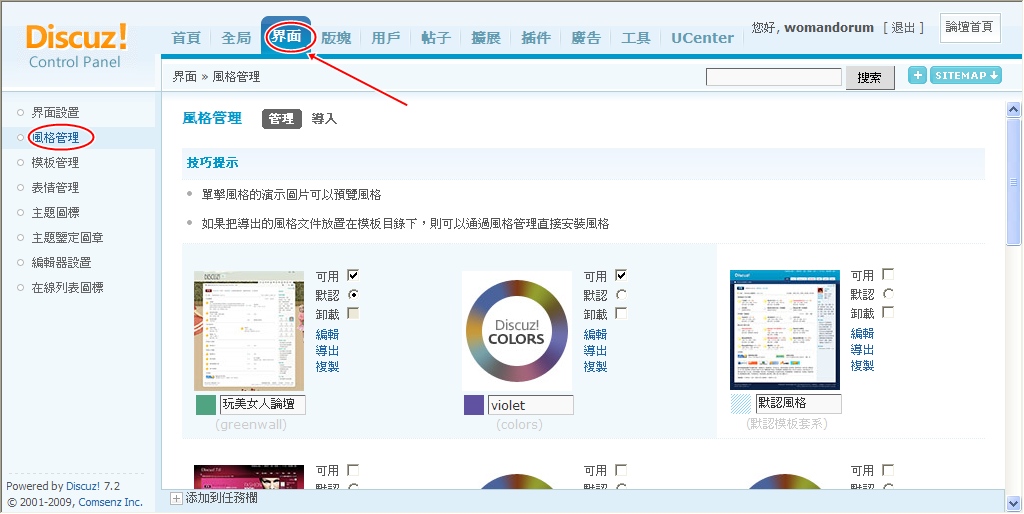Click the green swatch beside 玩美女人論壇

[206, 405]
